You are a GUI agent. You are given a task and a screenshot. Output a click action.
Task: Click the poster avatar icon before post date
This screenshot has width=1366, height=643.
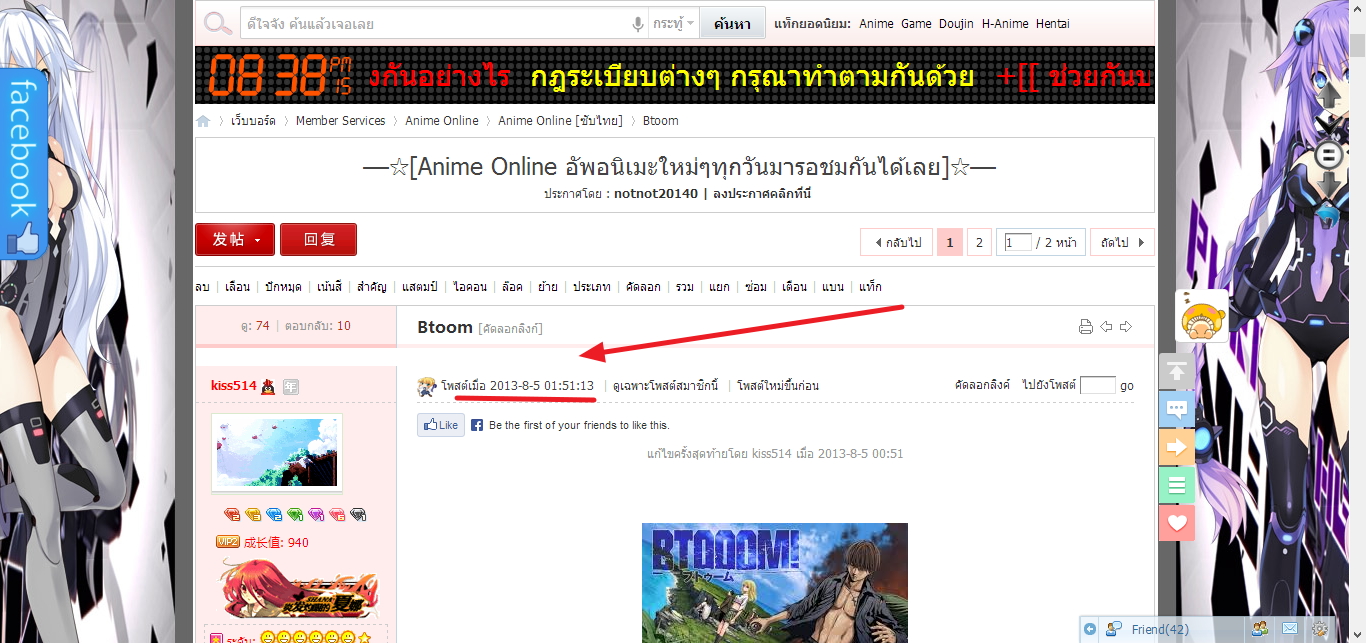tap(427, 386)
